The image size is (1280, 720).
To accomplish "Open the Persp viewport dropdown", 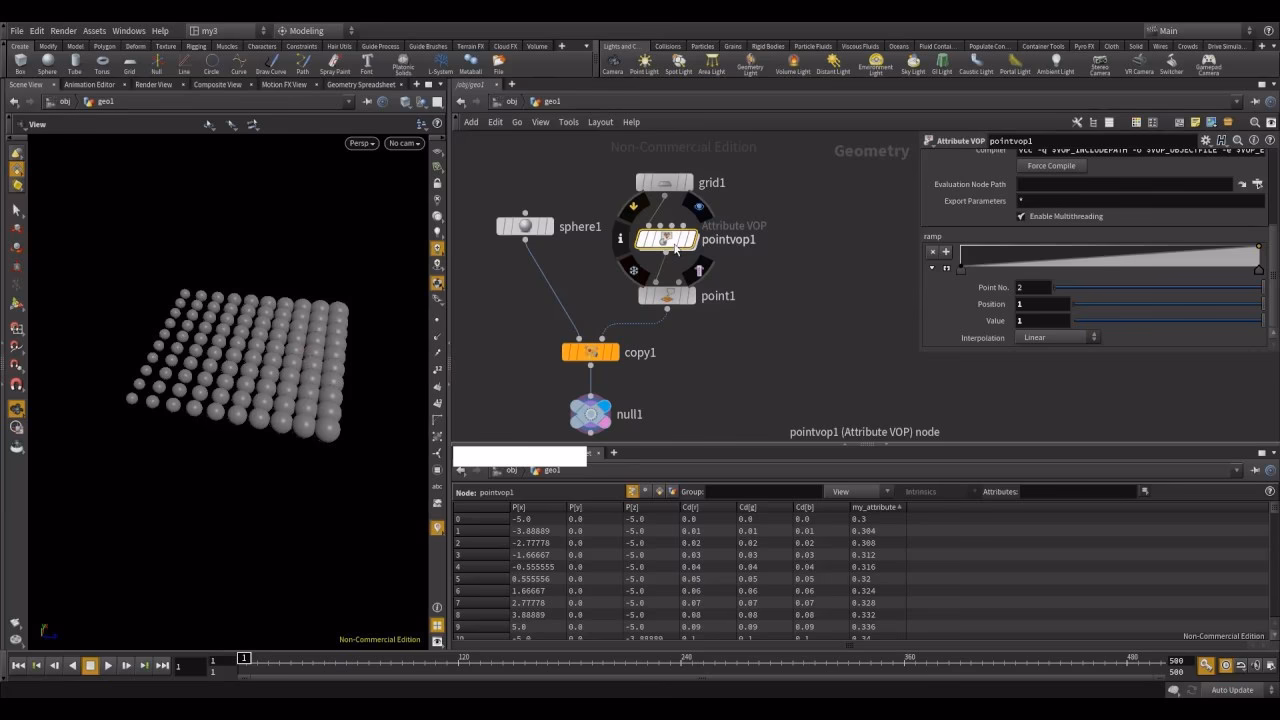I will [362, 143].
